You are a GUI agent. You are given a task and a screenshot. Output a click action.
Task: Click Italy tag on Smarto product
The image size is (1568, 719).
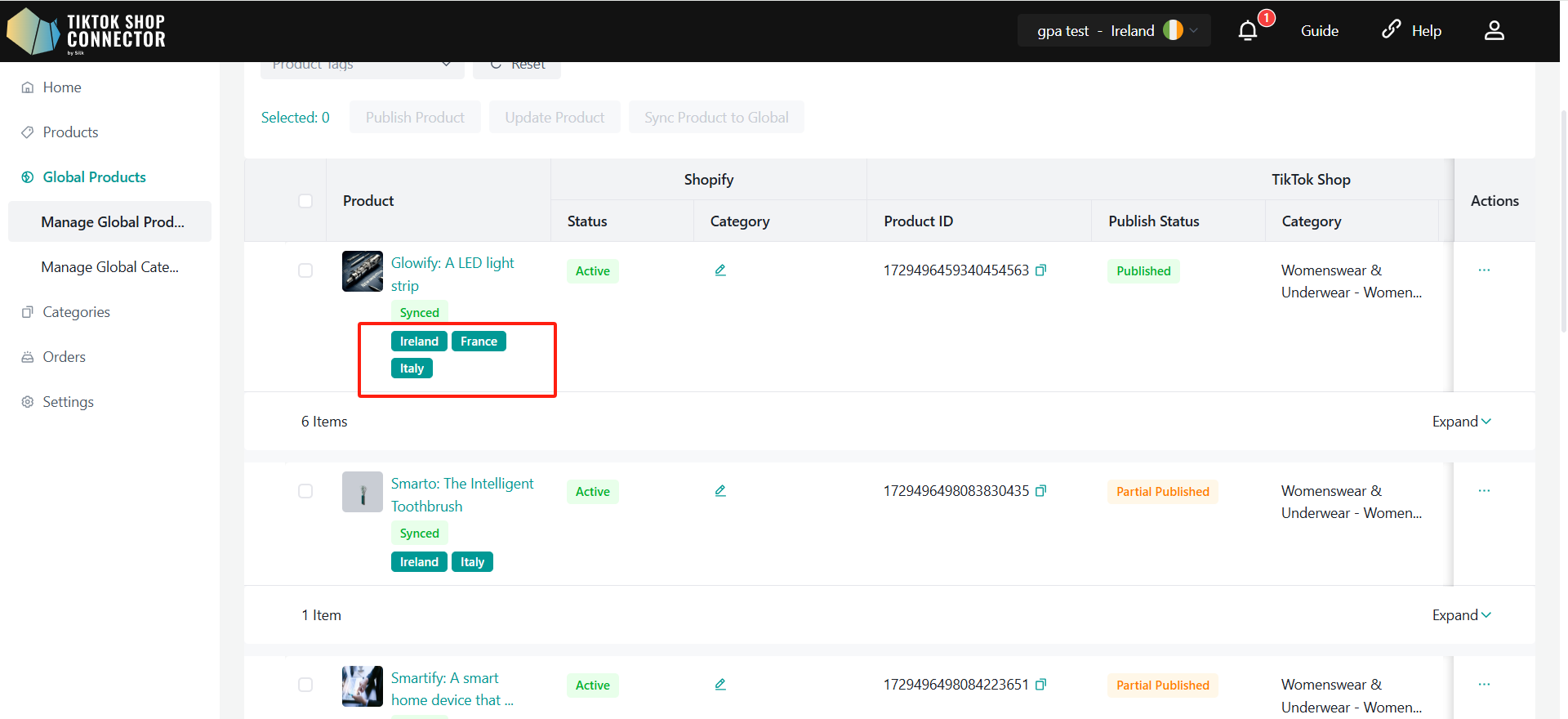[x=472, y=562]
